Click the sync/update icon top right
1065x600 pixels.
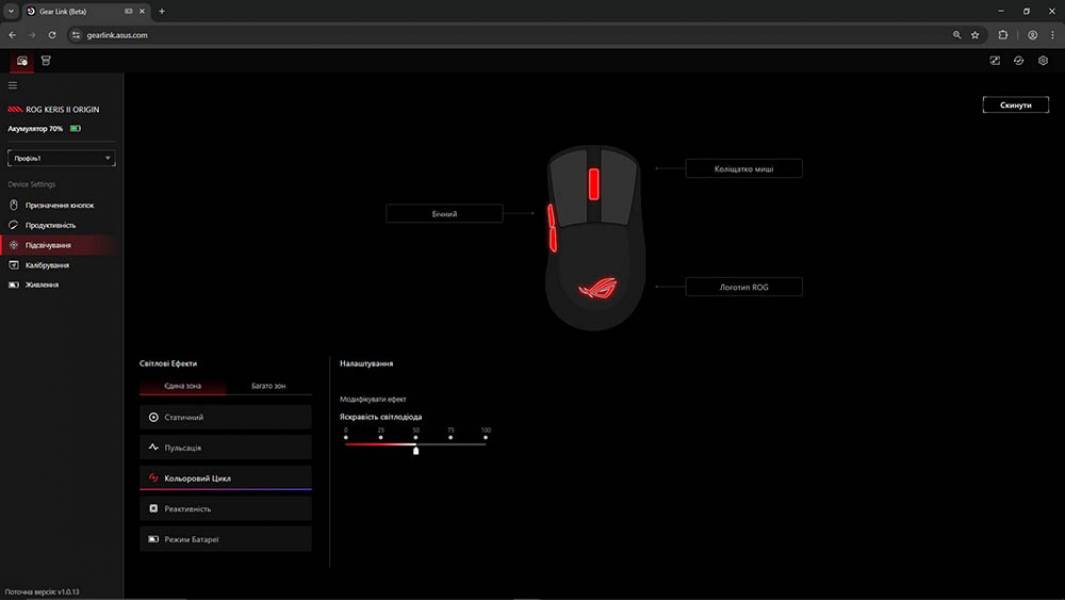click(x=1018, y=60)
